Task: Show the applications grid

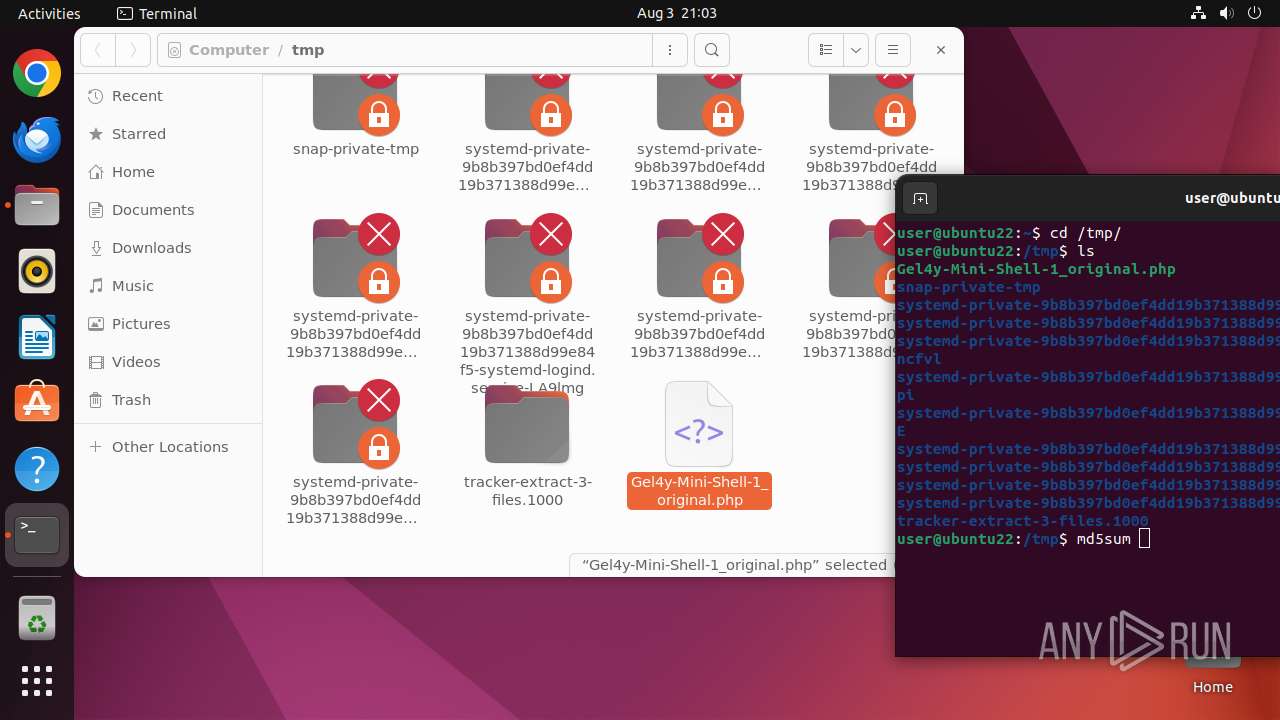Action: (x=37, y=681)
